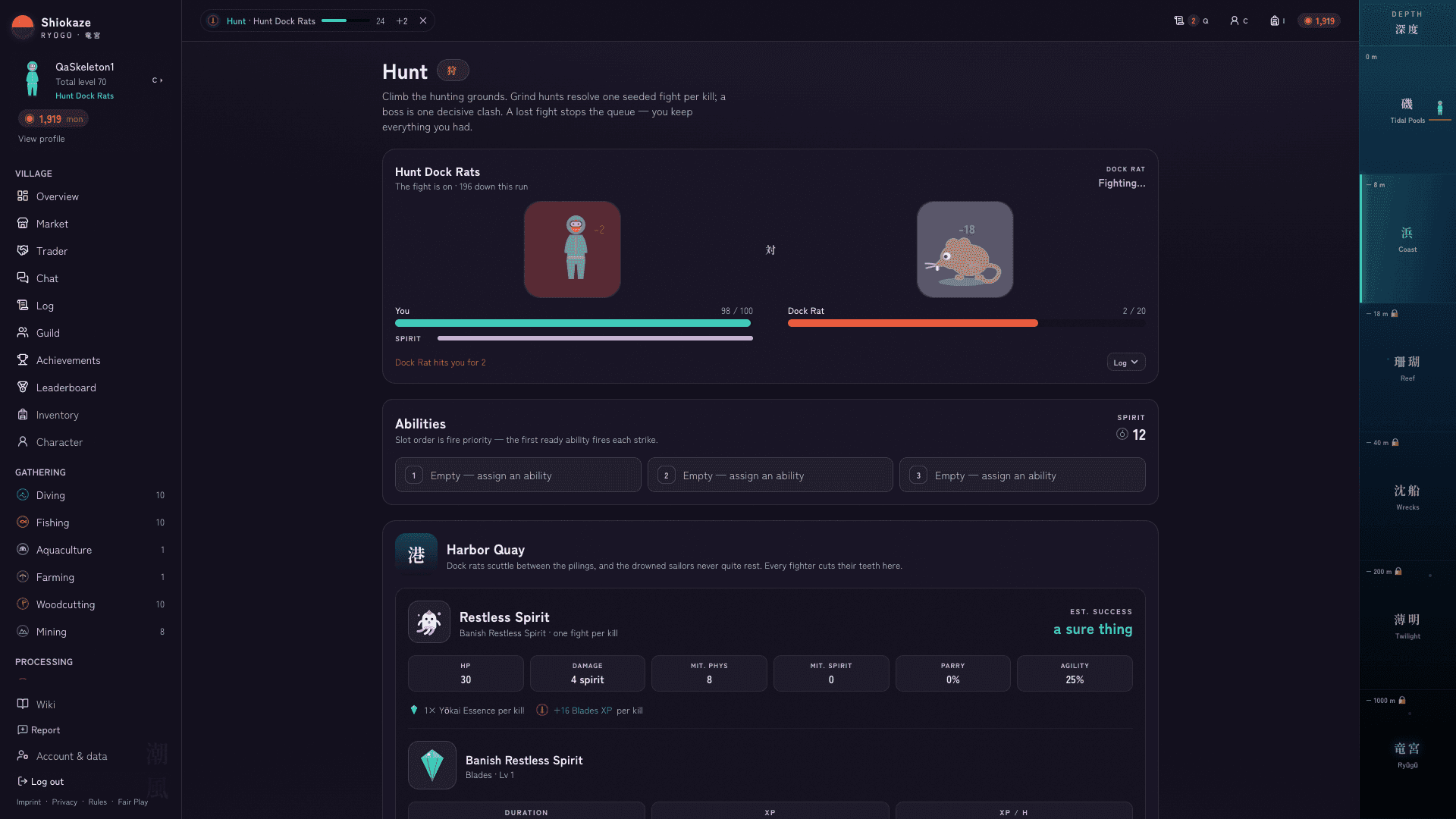Open the Rules footer link
1456x819 pixels.
click(x=98, y=802)
